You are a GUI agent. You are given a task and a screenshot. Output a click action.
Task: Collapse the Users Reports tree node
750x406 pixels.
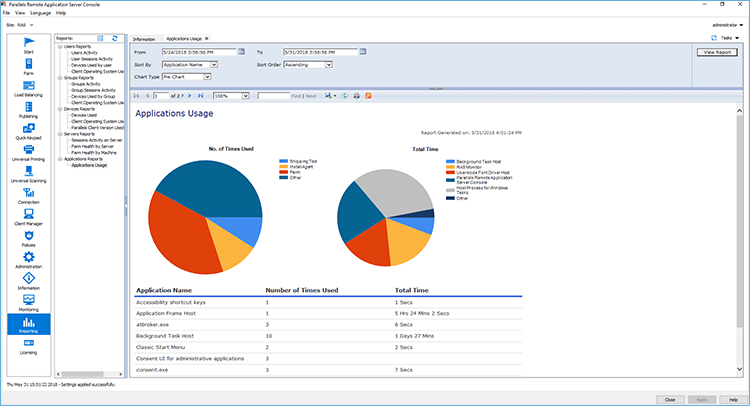[60, 46]
